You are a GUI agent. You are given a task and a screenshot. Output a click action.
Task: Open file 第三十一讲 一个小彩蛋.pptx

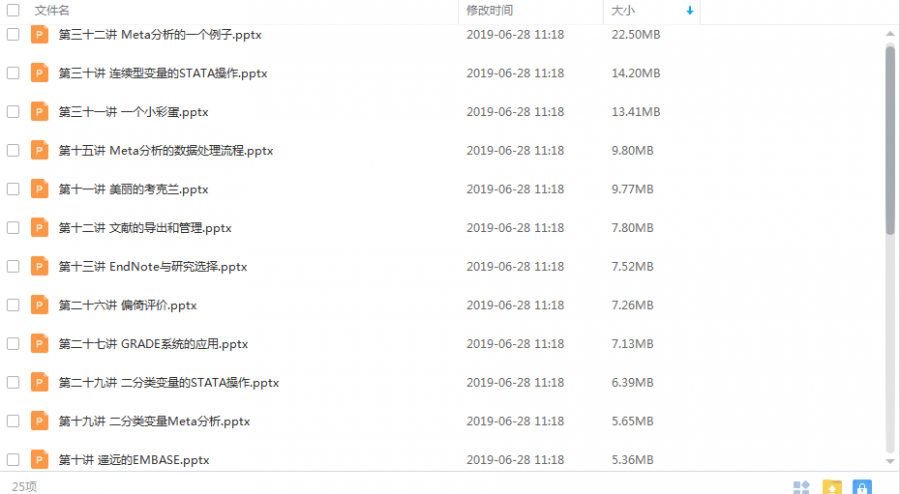[x=133, y=112]
